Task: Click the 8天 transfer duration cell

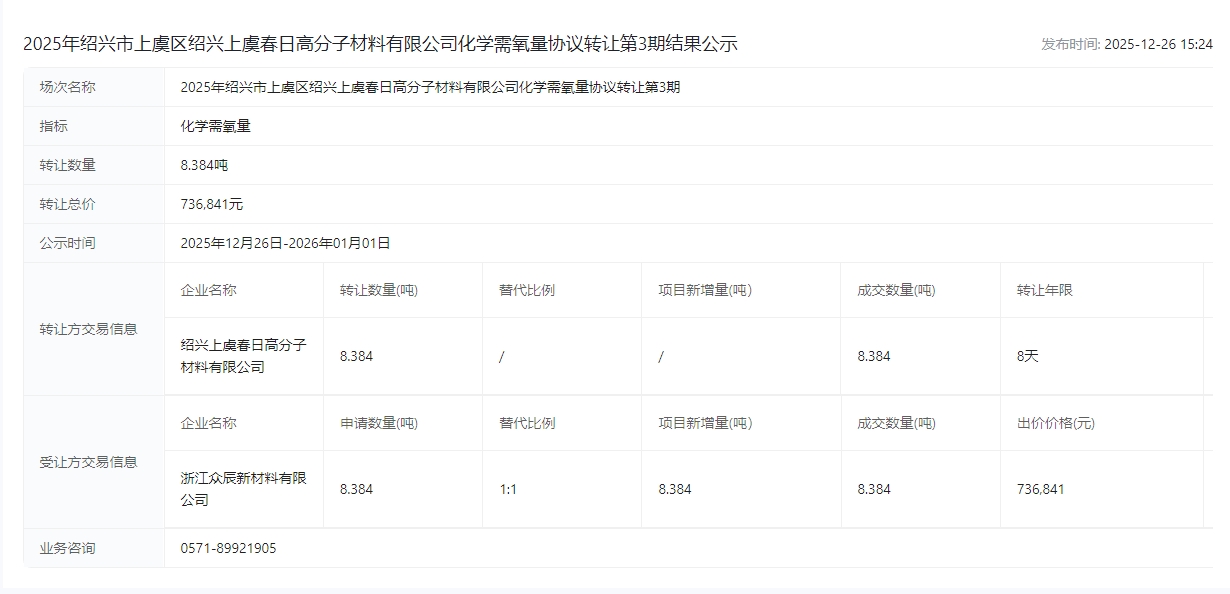Action: click(1027, 356)
